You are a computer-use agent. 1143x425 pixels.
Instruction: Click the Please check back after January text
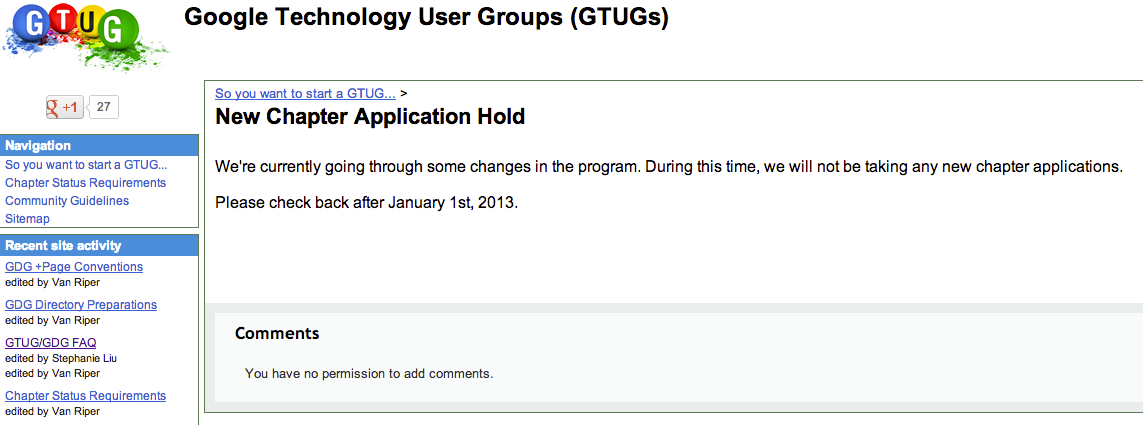pyautogui.click(x=367, y=203)
